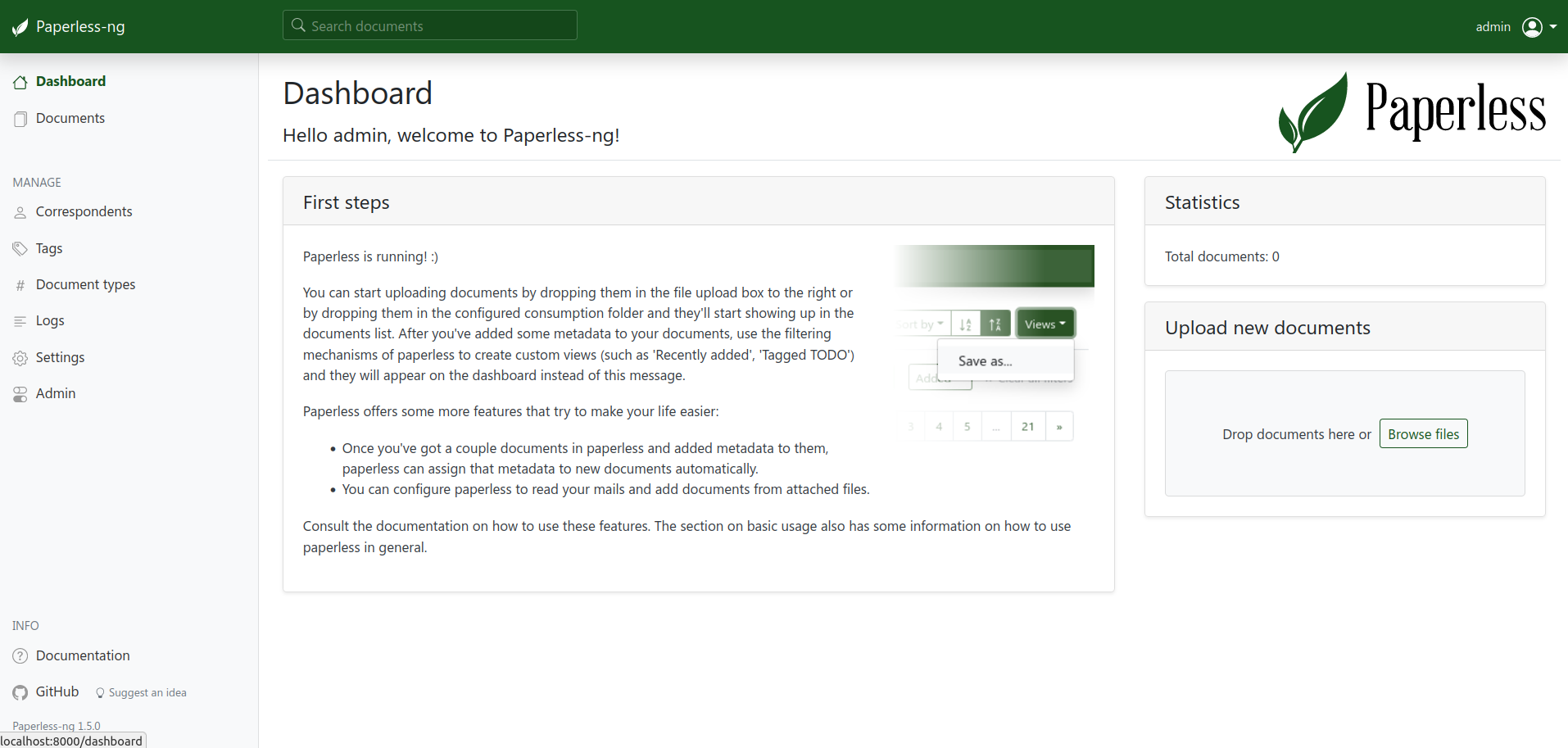This screenshot has height=748, width=1568.
Task: Click the 'INFO' section label
Action: pos(25,626)
